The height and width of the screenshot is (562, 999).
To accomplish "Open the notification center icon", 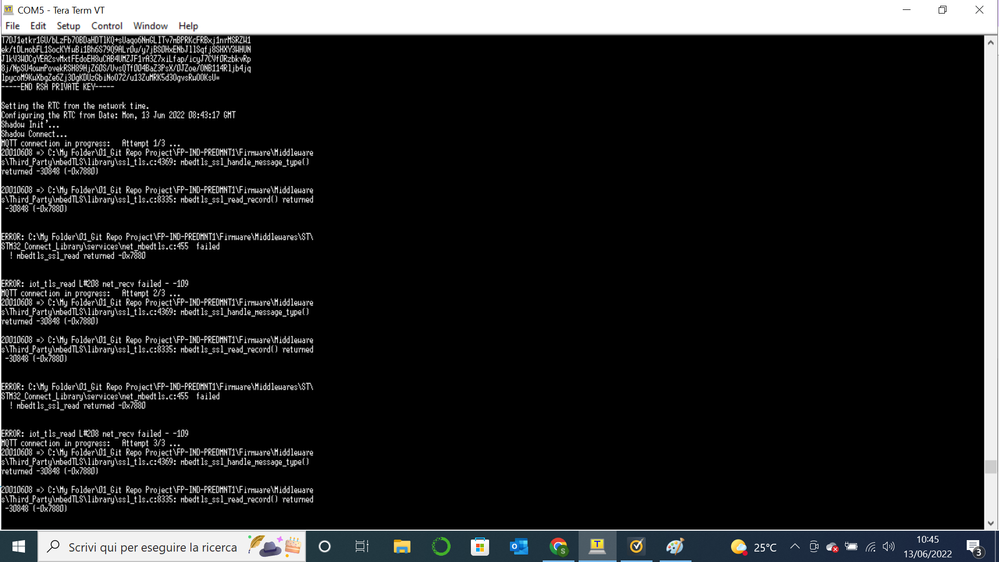I will click(974, 547).
